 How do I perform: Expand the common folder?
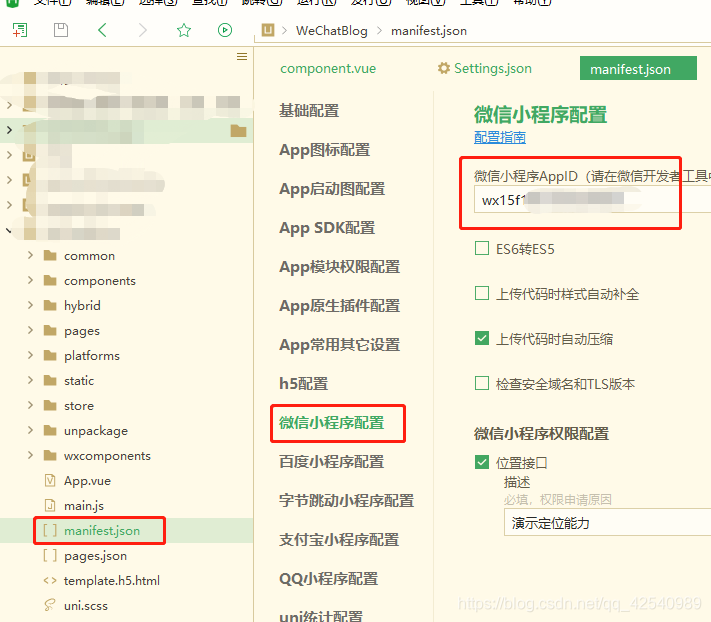30,255
